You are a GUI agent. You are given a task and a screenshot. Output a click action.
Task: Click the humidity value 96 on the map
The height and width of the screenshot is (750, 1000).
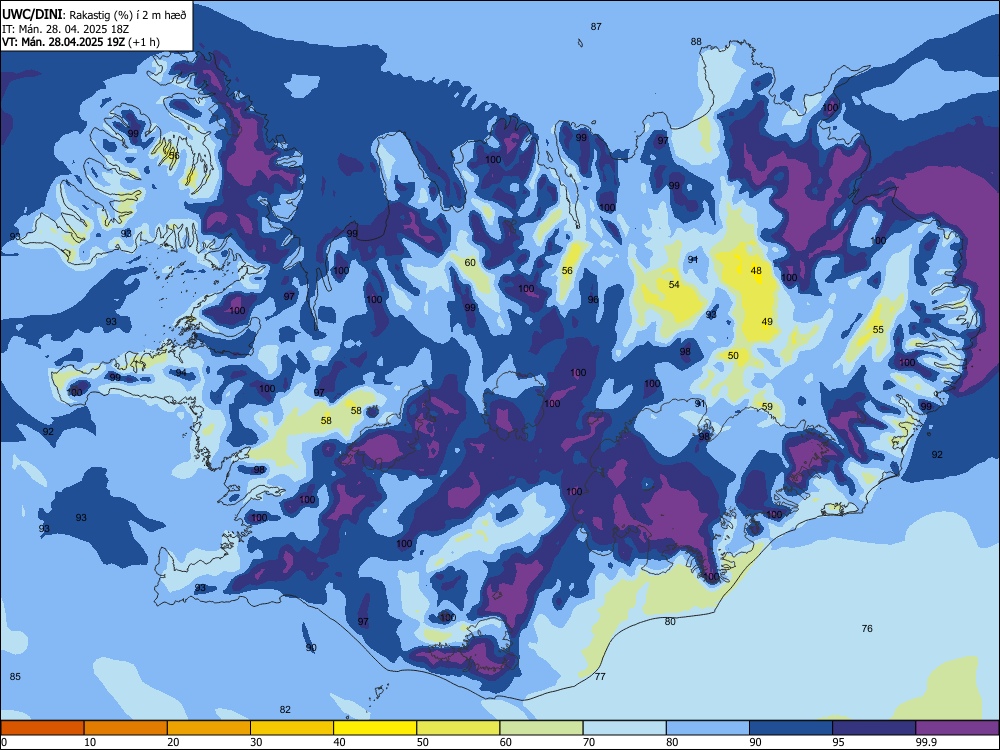[x=593, y=299]
